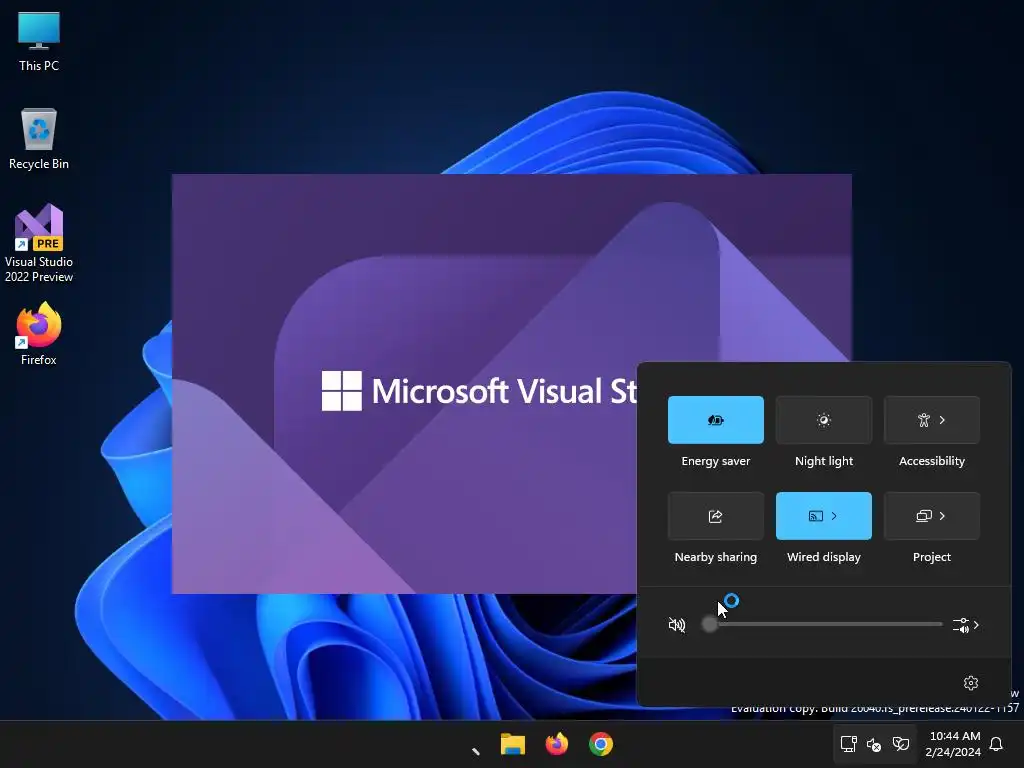Open the Project display options

(x=931, y=516)
